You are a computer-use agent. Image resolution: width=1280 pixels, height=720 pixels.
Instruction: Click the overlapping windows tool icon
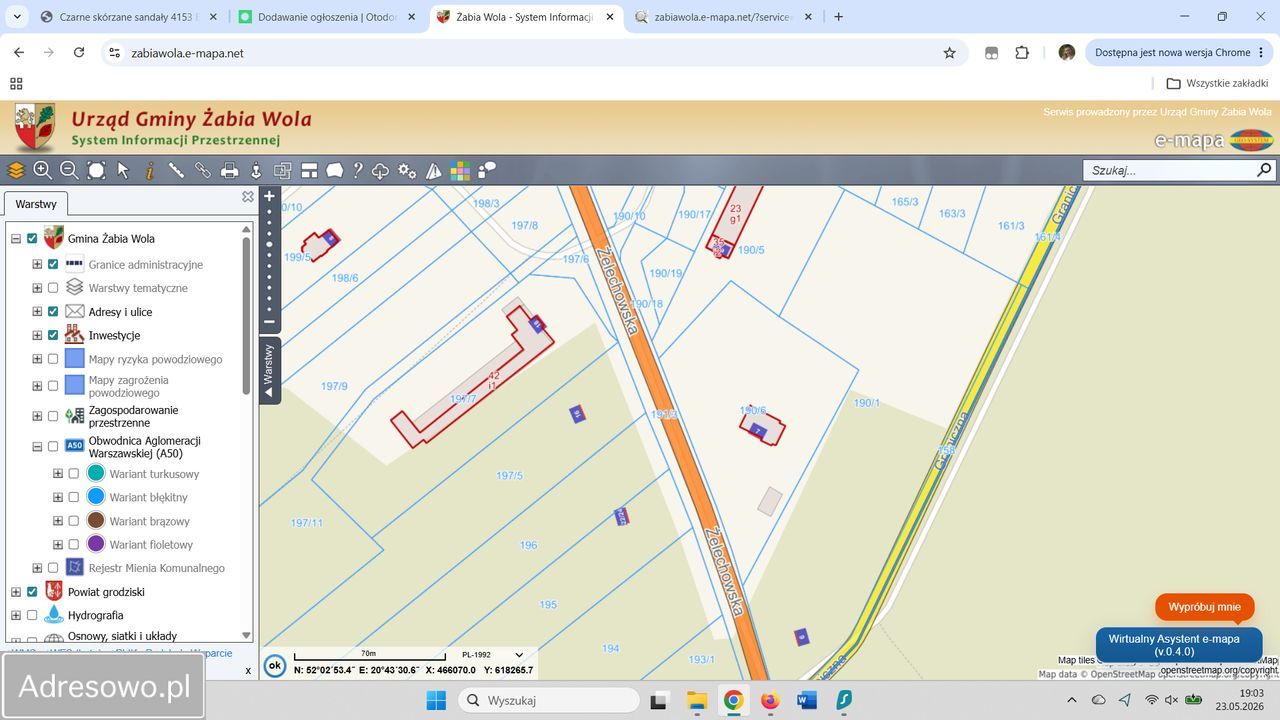coord(283,170)
